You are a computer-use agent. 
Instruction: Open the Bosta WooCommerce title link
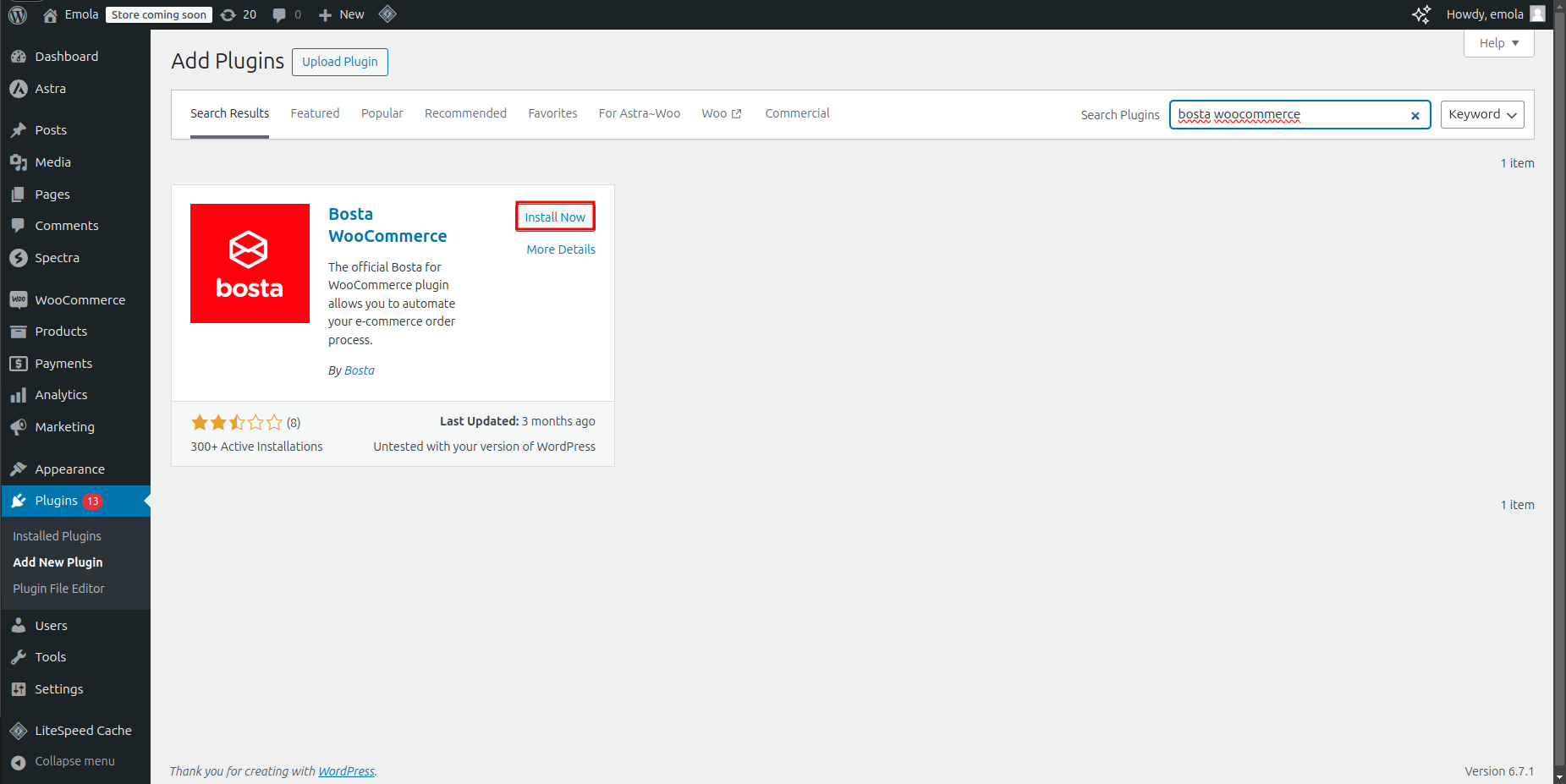[x=387, y=225]
